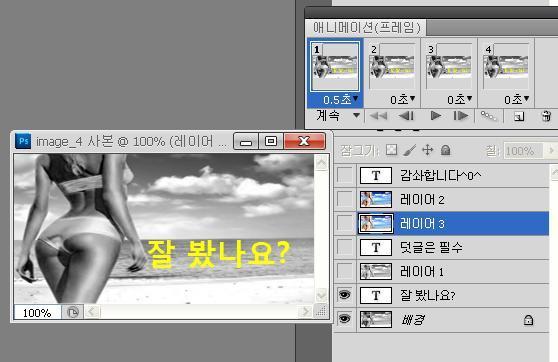This screenshot has height=362, width=558.
Task: Hide the 배경 background layer
Action: 344,319
